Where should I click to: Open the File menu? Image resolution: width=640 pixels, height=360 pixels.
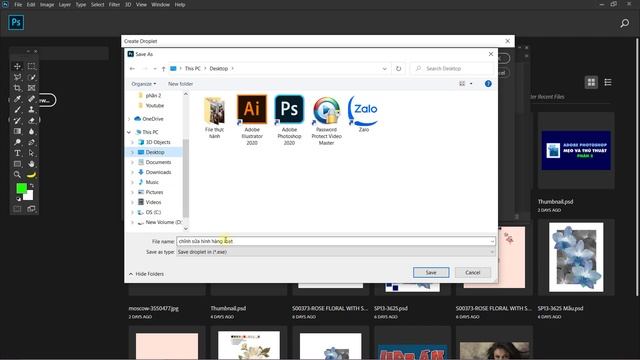coord(18,4)
